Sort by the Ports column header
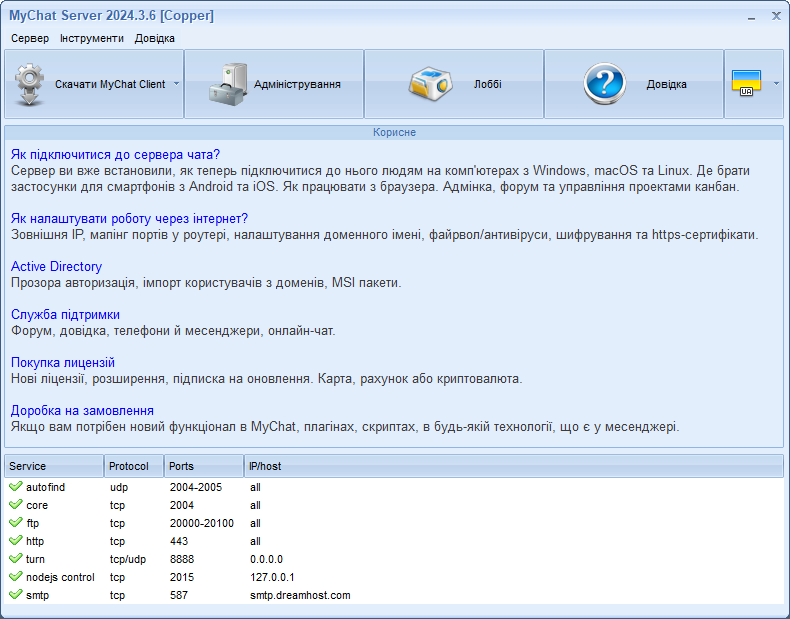Image resolution: width=790 pixels, height=619 pixels. click(204, 466)
